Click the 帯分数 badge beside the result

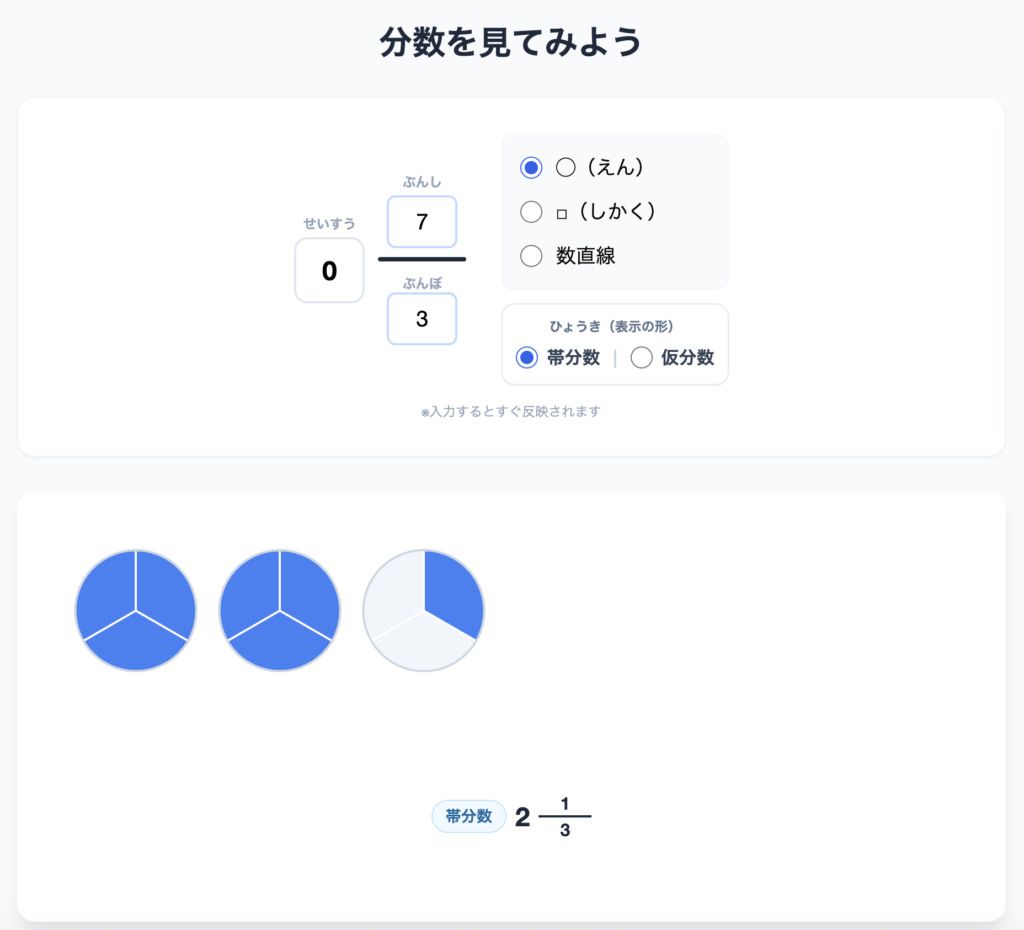point(469,816)
